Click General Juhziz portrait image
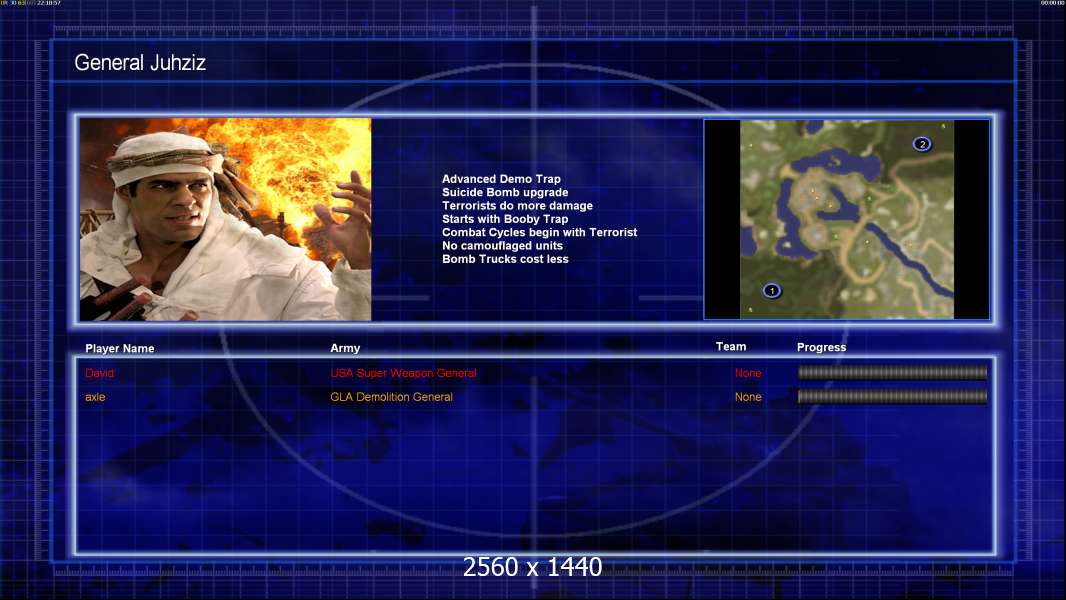Screen dimensions: 1066x600 point(226,219)
